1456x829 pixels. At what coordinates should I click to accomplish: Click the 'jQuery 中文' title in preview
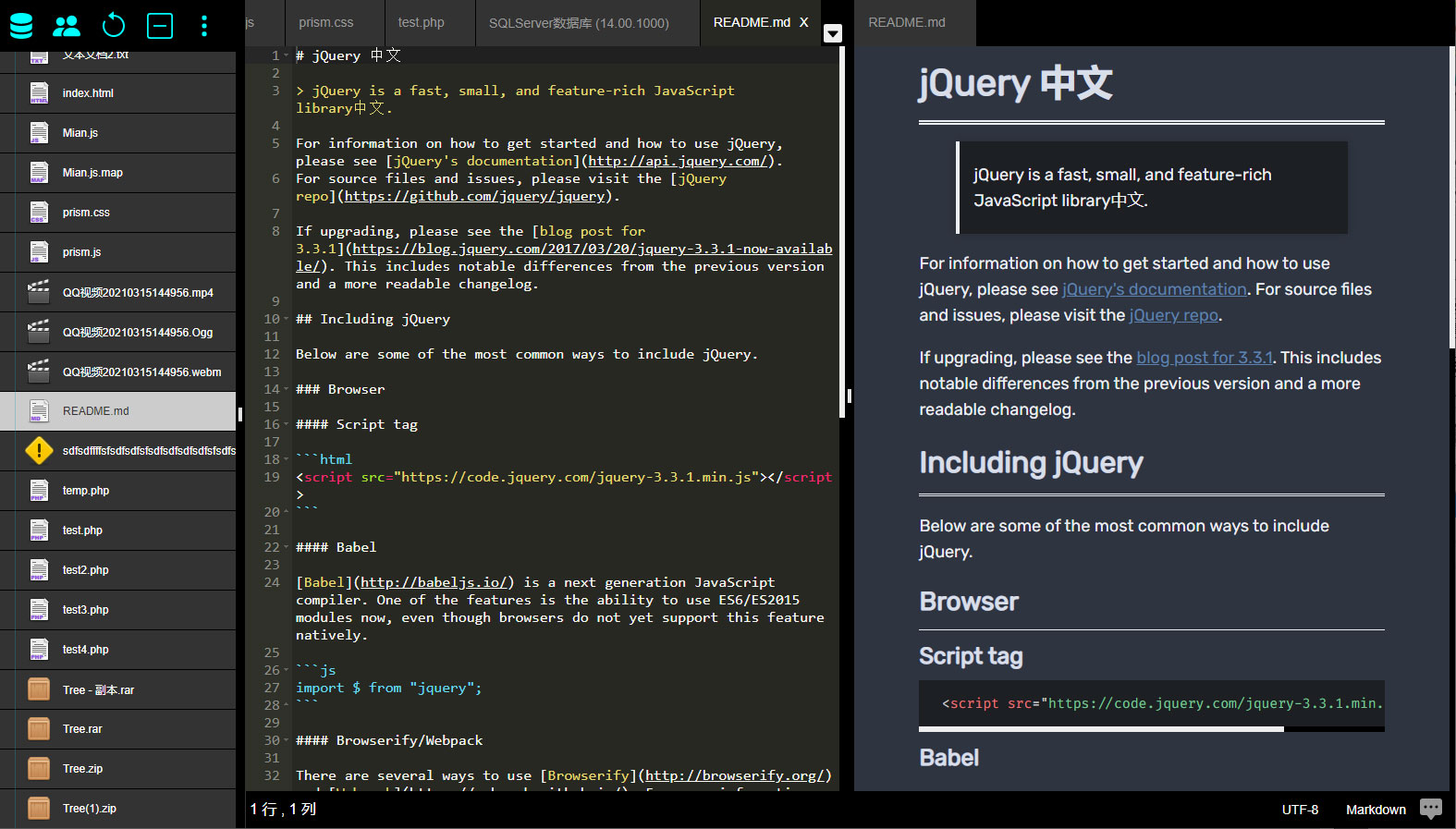1015,83
